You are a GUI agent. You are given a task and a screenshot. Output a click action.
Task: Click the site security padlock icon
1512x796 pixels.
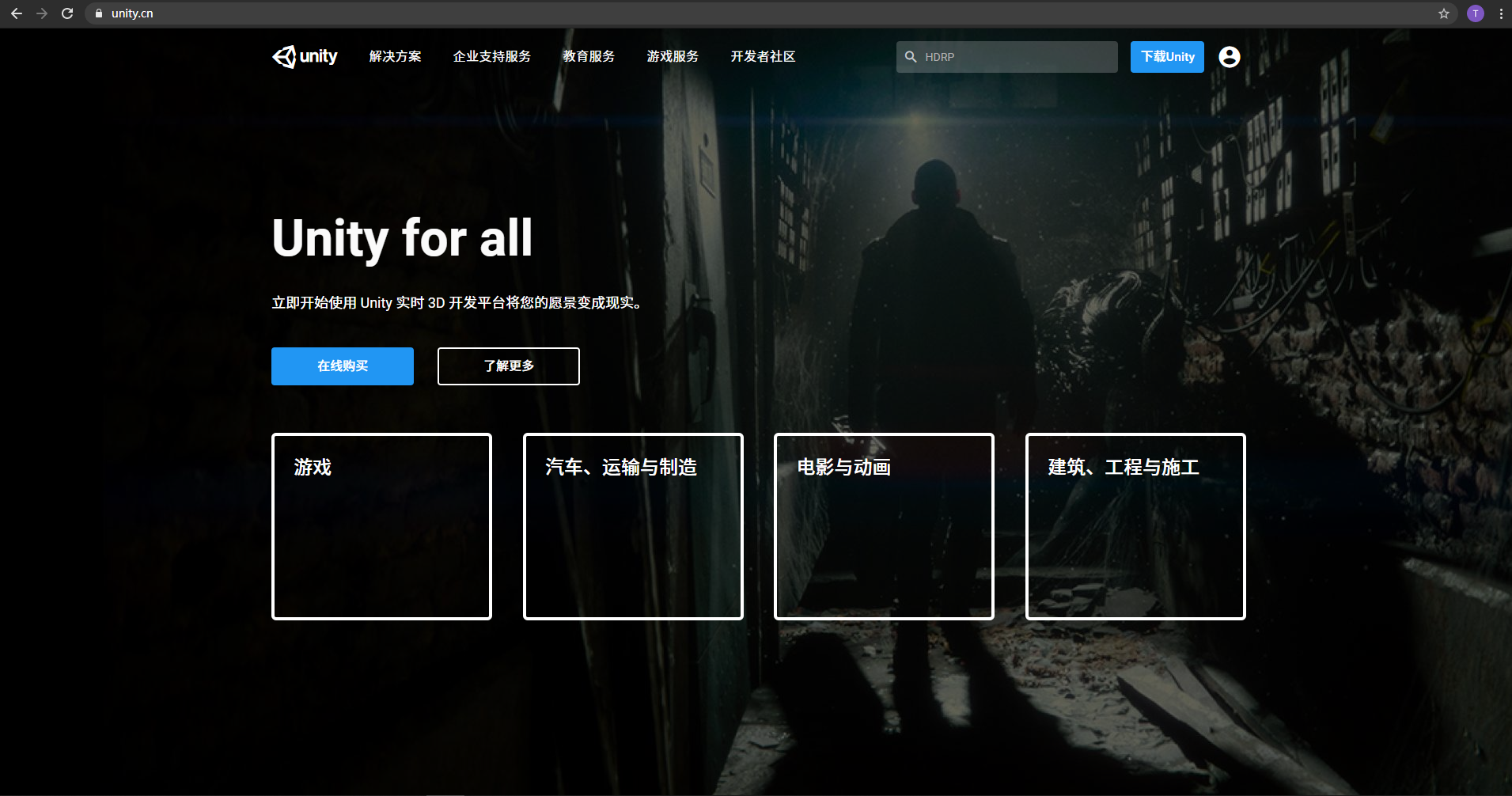(98, 13)
